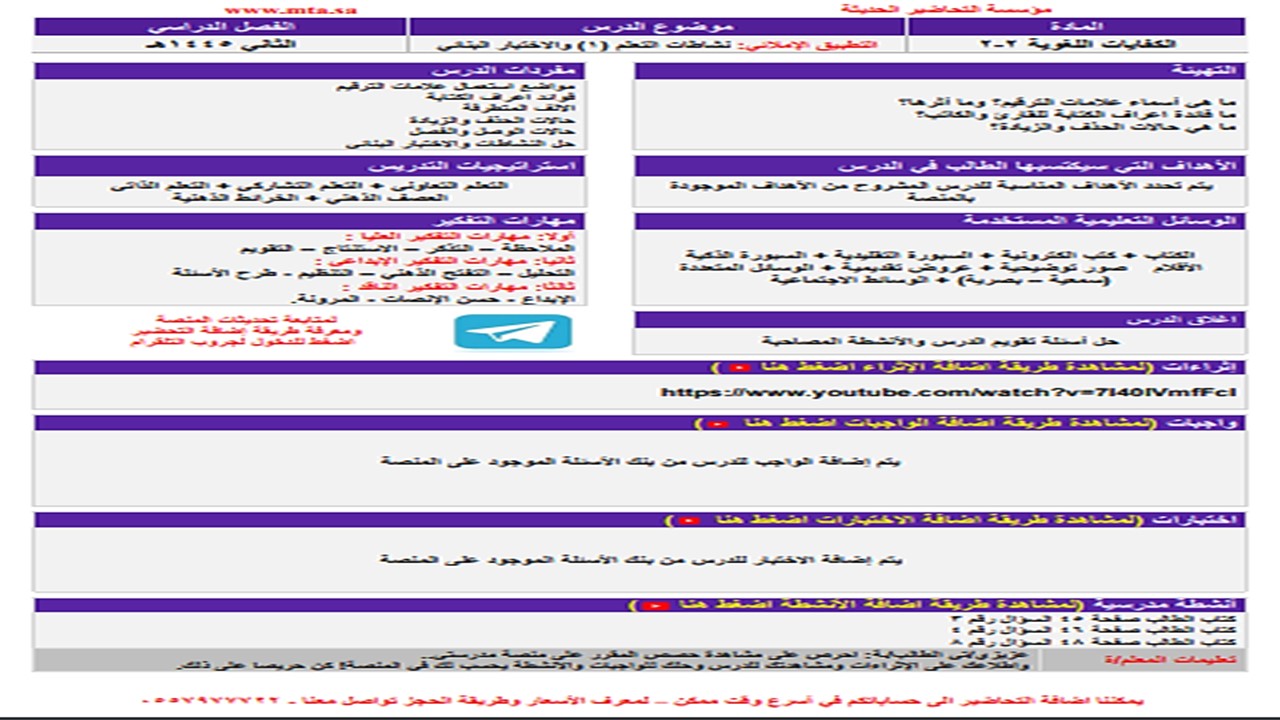Click the مهارات التفكير section header
The height and width of the screenshot is (720, 1280).
tap(311, 221)
